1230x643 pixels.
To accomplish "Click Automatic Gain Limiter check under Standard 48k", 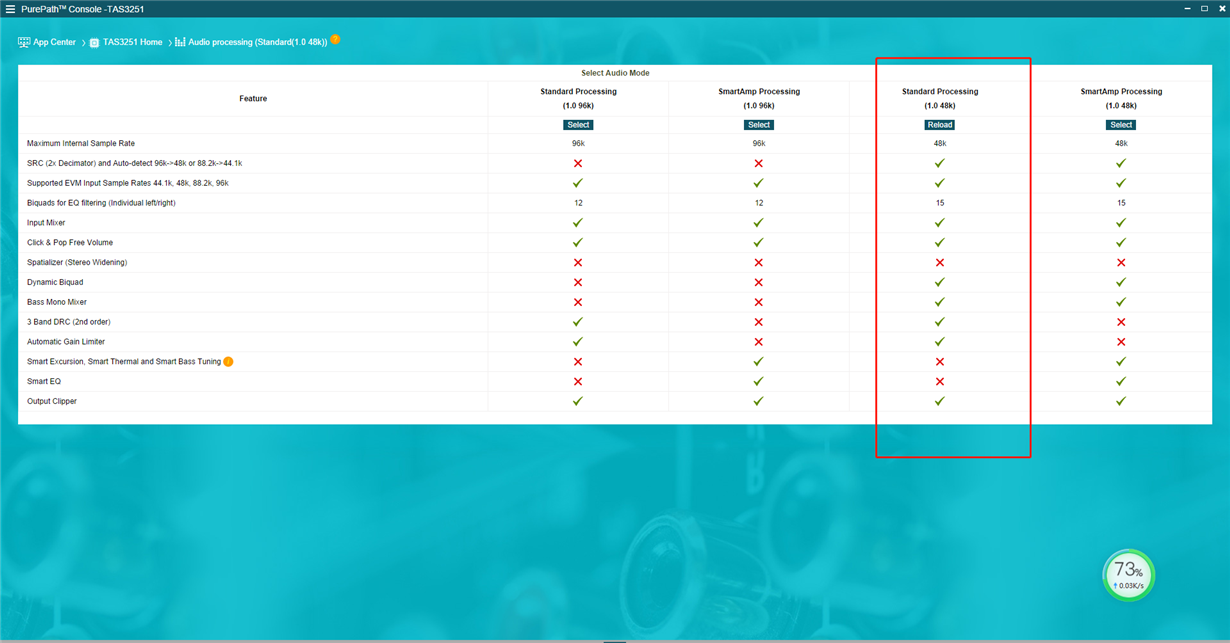I will [940, 342].
